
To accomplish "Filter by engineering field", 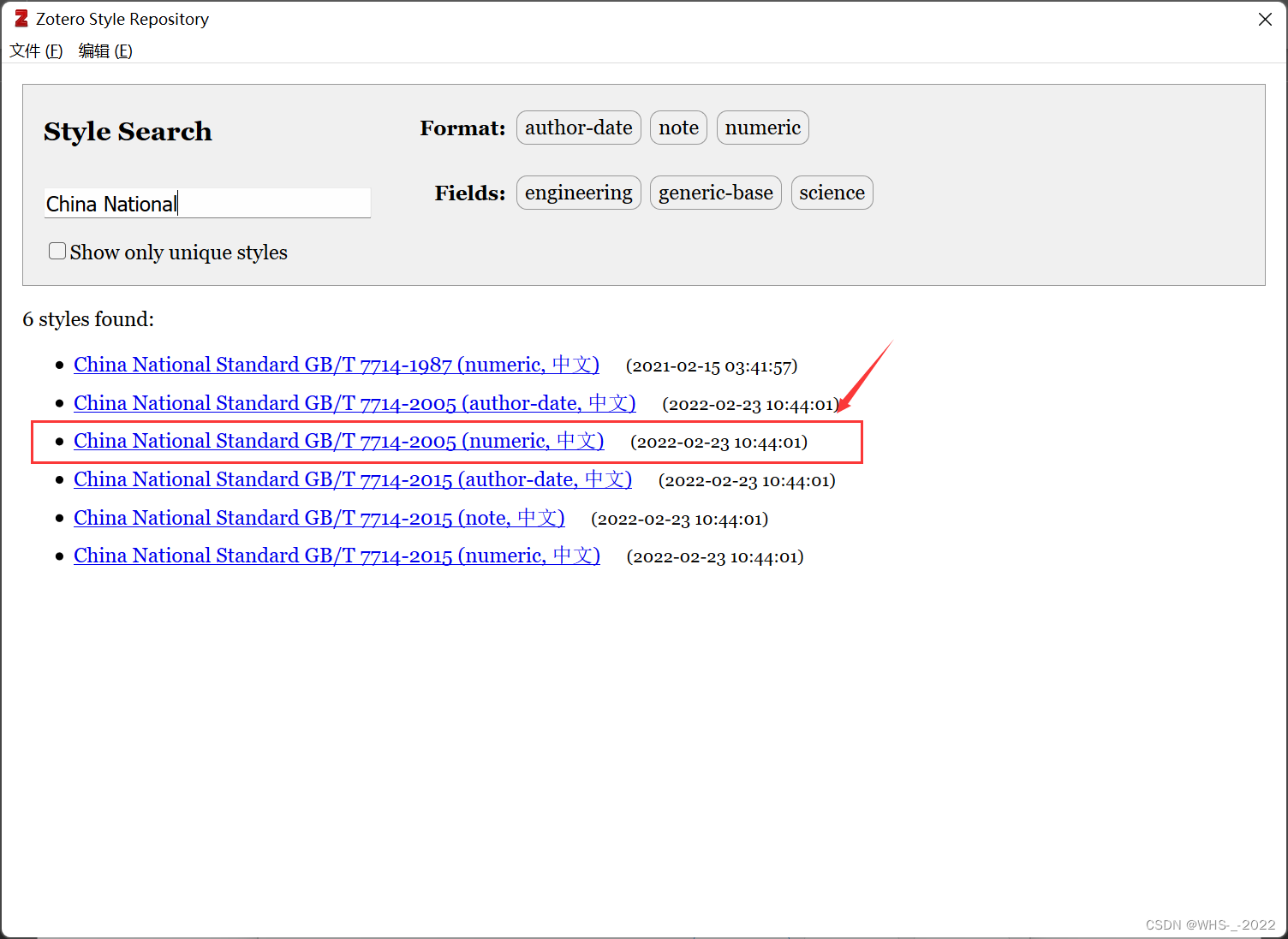I will pos(579,193).
